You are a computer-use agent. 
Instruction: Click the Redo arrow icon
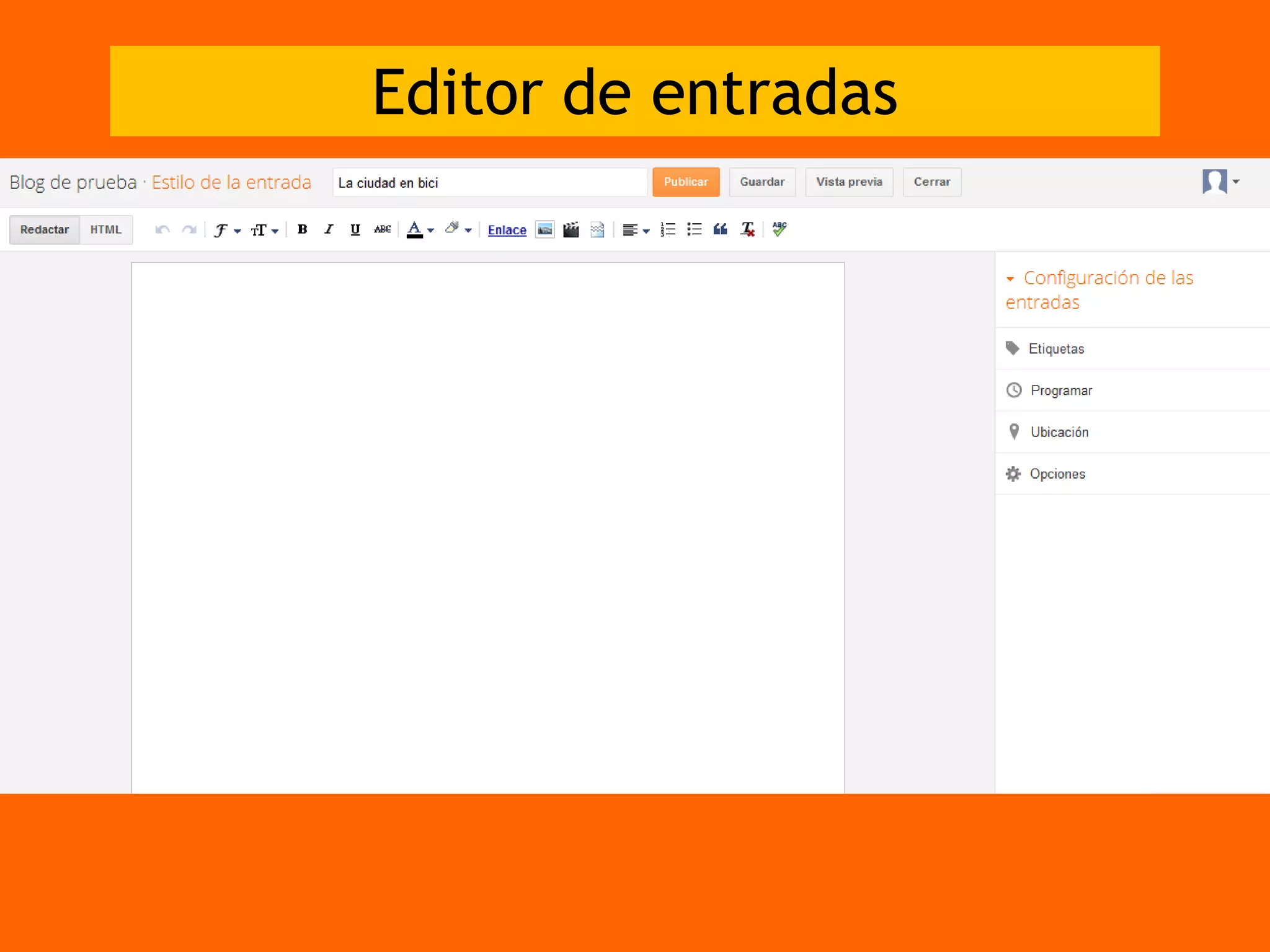click(189, 230)
